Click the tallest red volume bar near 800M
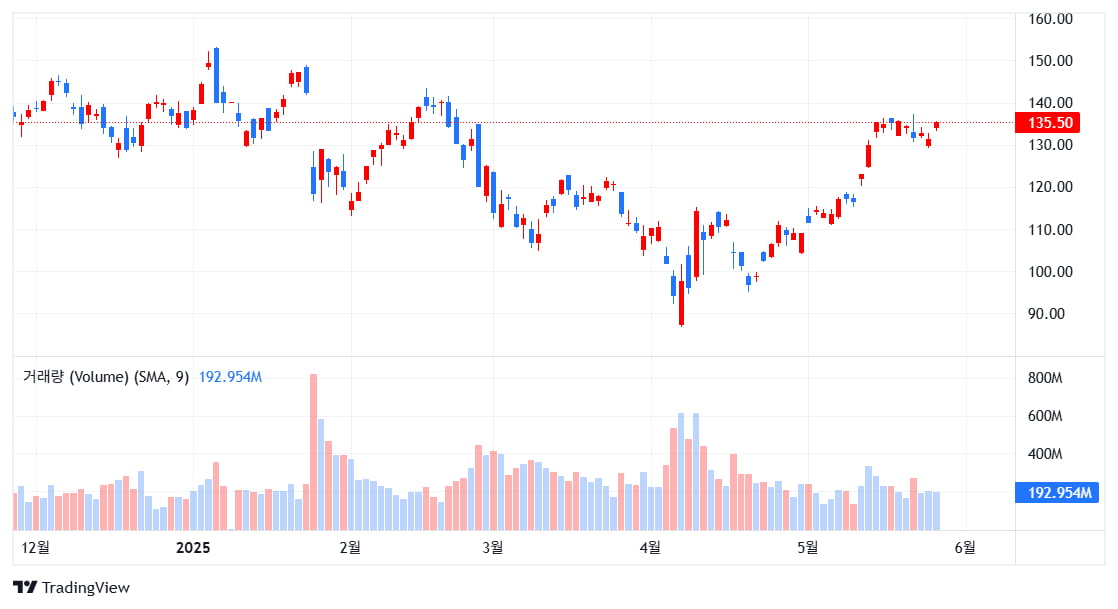 coord(313,452)
